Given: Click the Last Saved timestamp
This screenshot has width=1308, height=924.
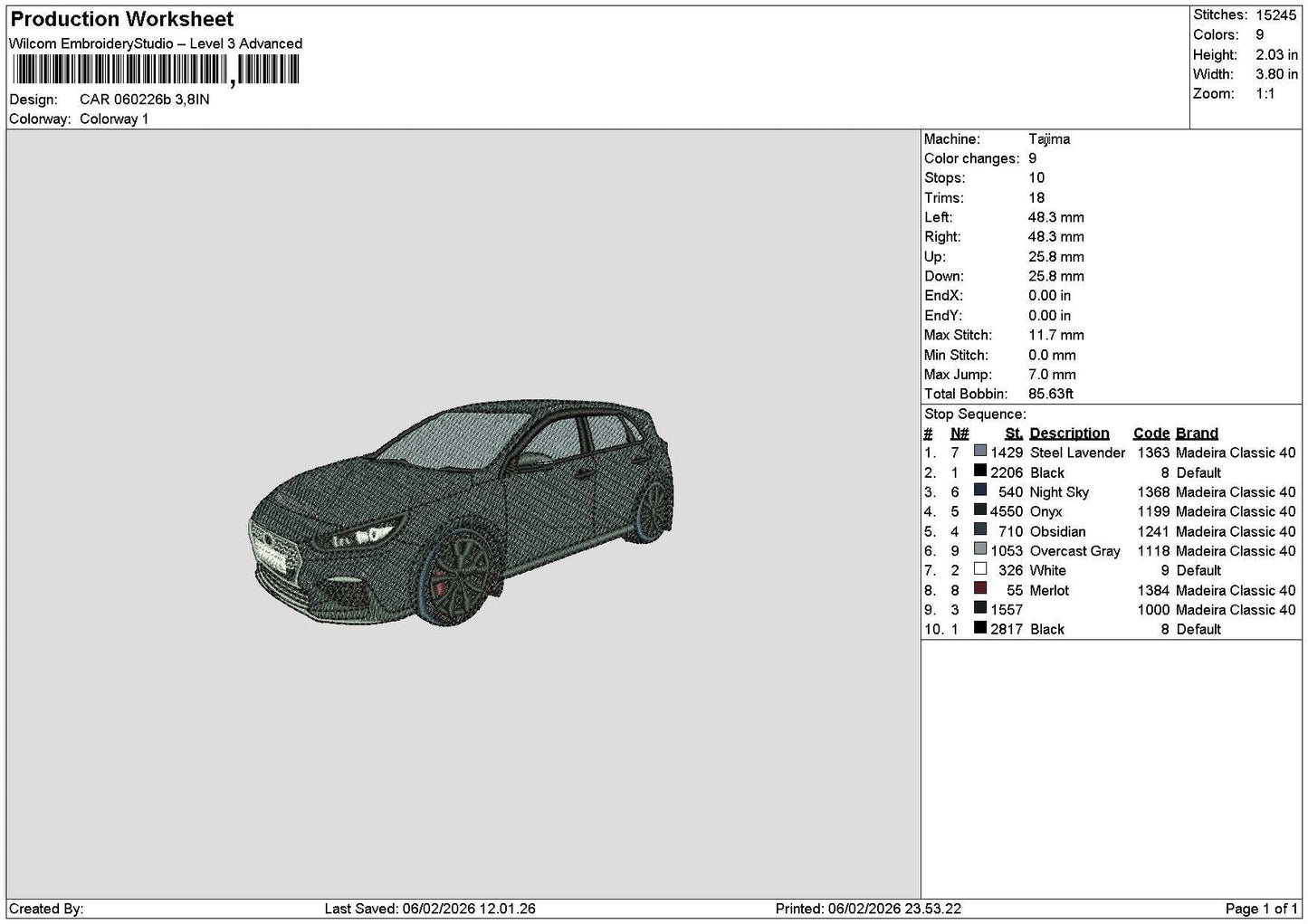Looking at the screenshot, I should pos(430,909).
